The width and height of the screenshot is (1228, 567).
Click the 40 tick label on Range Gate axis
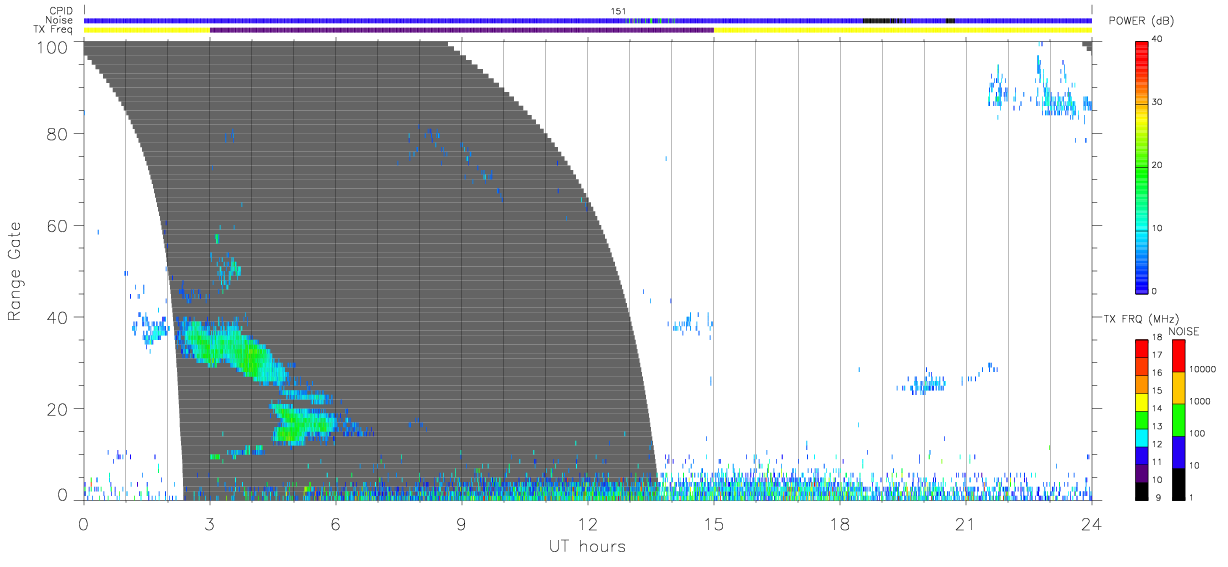[59, 317]
